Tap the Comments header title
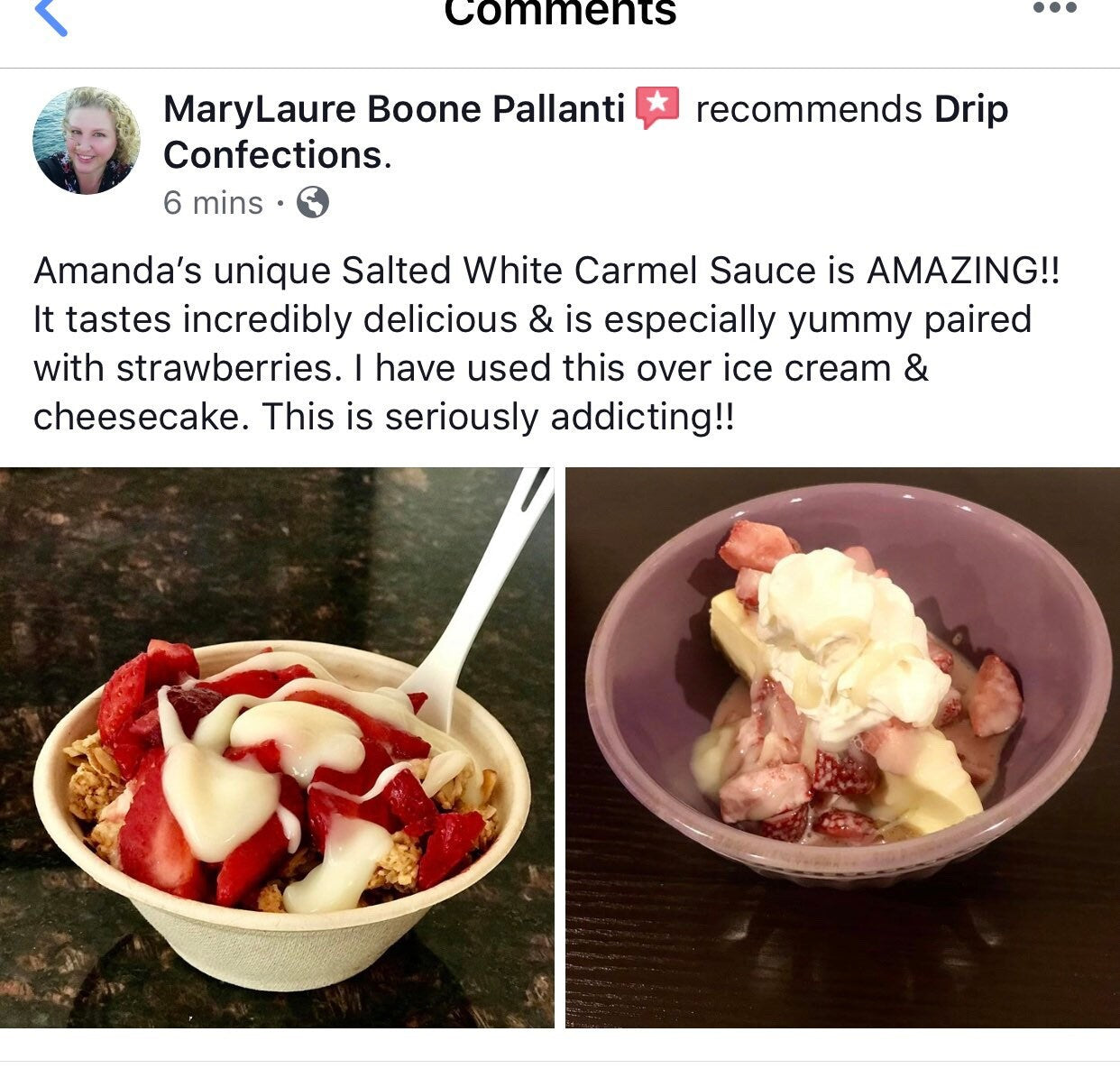This screenshot has height=1087, width=1120. tap(560, 13)
